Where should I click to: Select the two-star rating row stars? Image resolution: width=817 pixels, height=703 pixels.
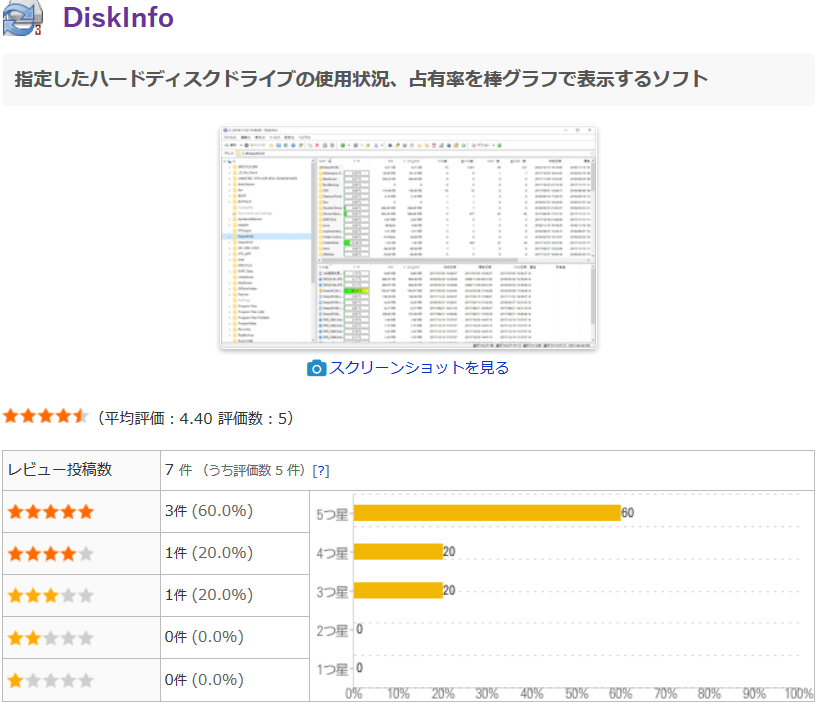coord(51,638)
